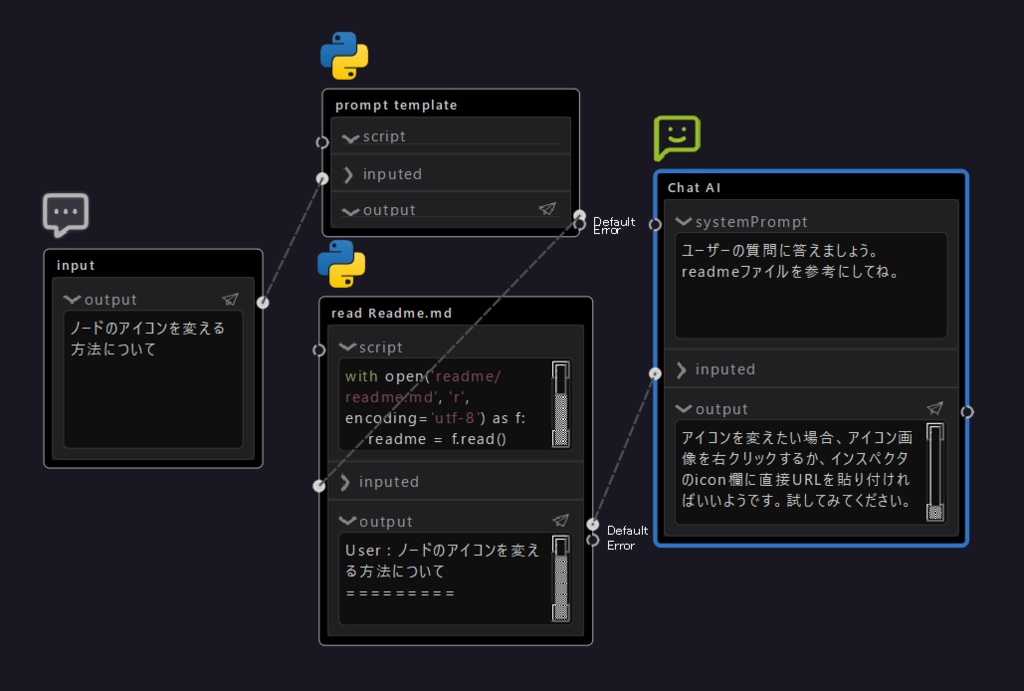Screen dimensions: 1024x691
Task: Click the send icon on read Readme.md output
Action: pos(561,520)
